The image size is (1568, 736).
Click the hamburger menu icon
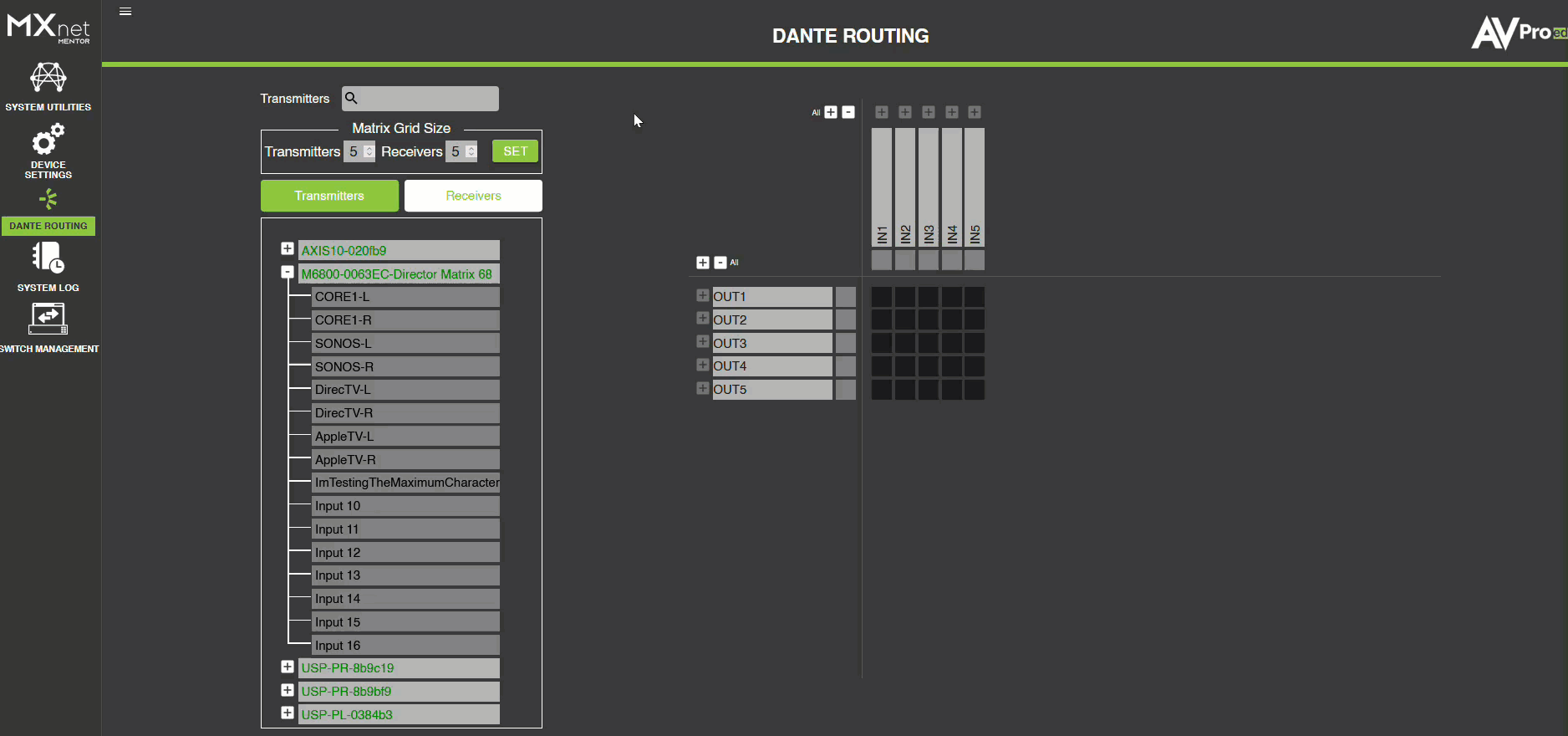(125, 12)
